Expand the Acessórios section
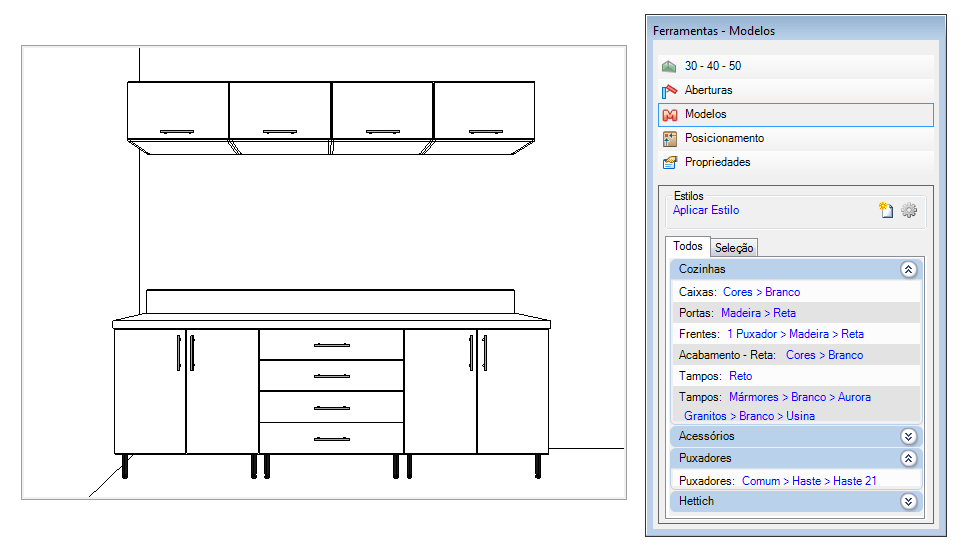Image resolution: width=977 pixels, height=546 pixels. (908, 436)
